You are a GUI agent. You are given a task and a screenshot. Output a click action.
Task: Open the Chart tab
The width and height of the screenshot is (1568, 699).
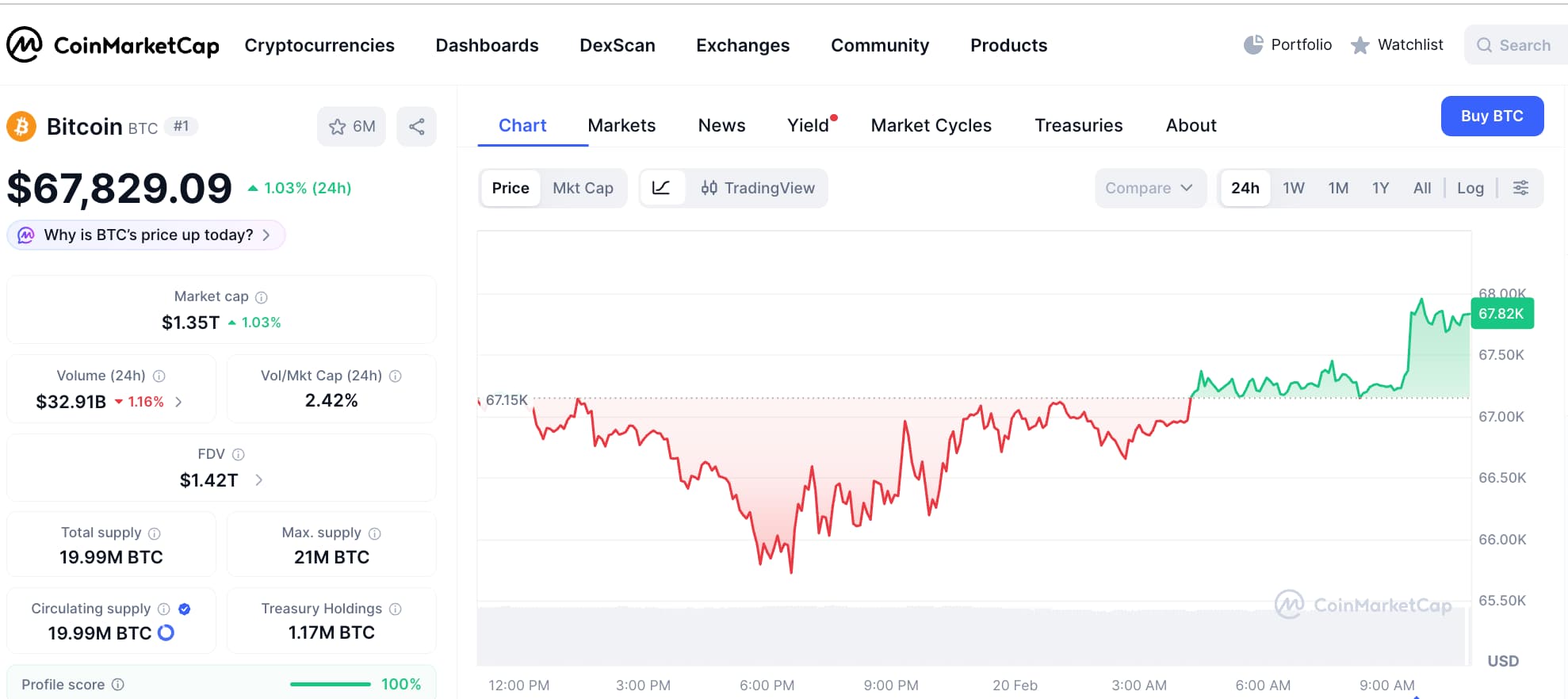[x=522, y=125]
